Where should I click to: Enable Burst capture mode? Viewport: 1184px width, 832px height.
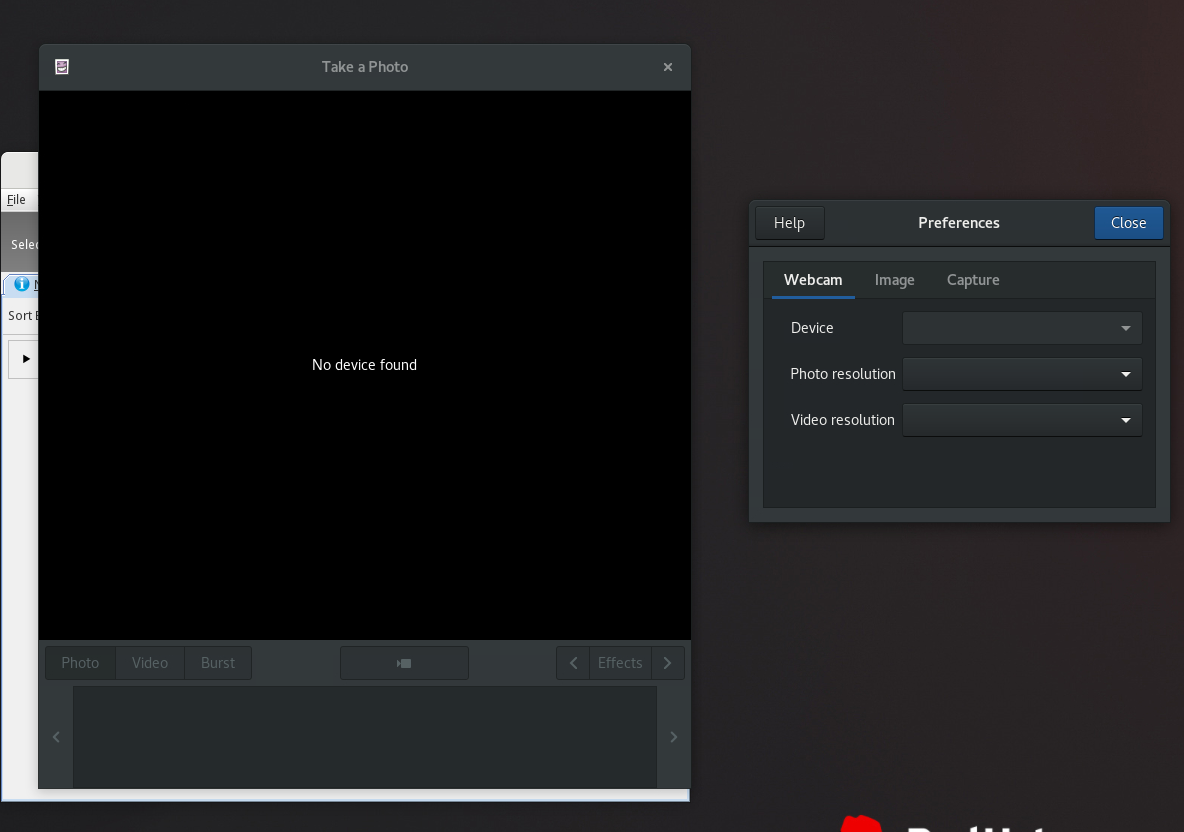pyautogui.click(x=218, y=663)
